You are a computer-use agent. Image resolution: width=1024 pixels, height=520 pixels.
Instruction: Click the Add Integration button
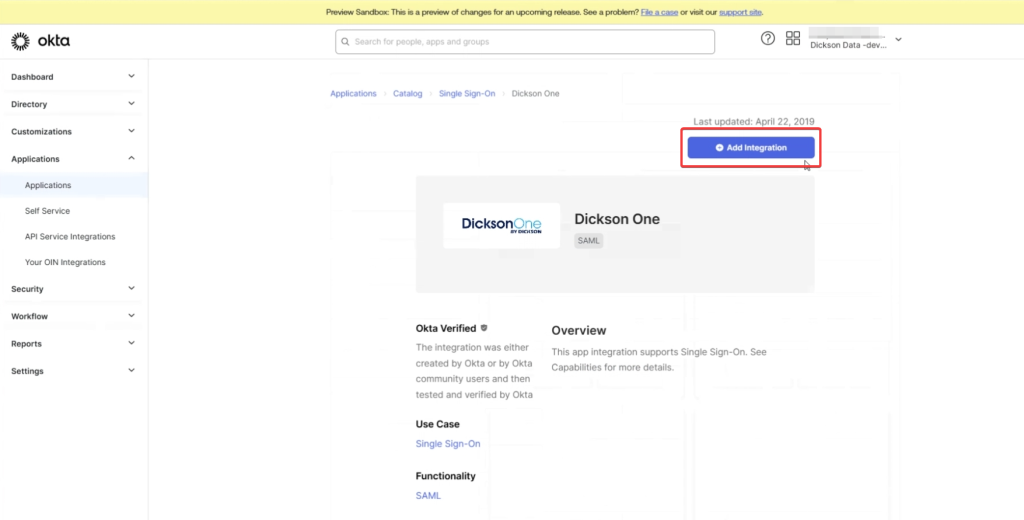click(751, 147)
